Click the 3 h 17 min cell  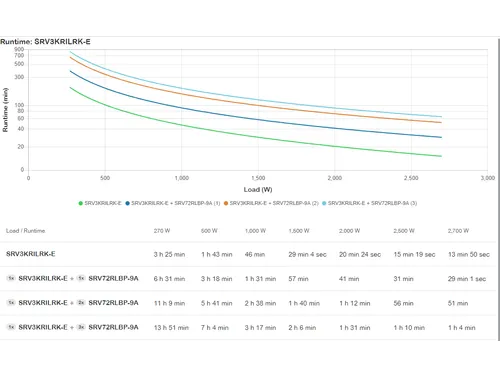[x=260, y=328]
